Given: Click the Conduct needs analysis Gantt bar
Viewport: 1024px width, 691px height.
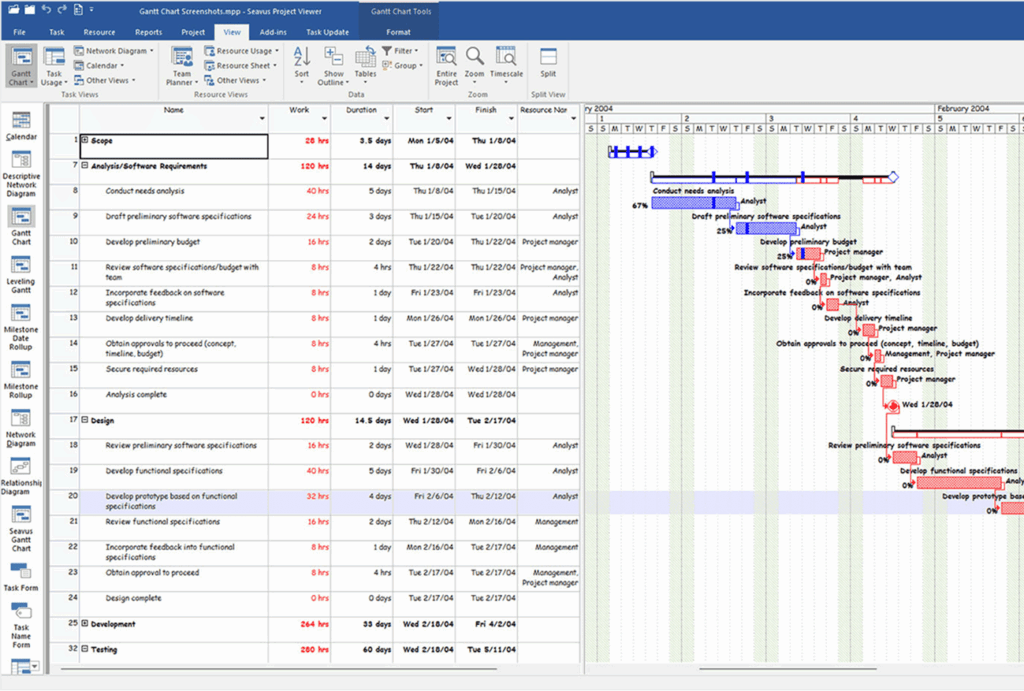Looking at the screenshot, I should 695,204.
